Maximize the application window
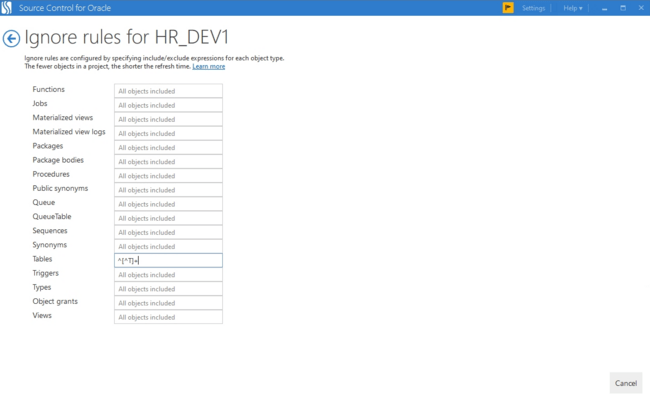This screenshot has width=650, height=400. 622,8
